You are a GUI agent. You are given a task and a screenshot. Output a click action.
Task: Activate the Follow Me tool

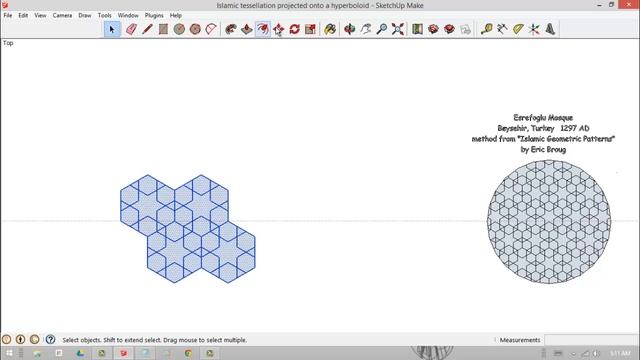coord(231,29)
